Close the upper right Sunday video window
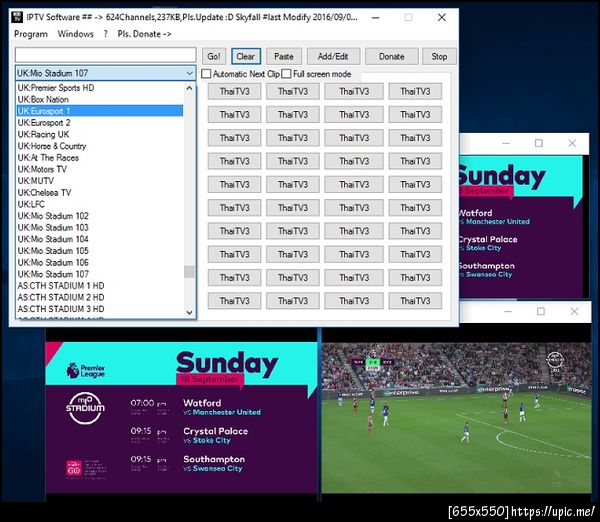Screen dimensions: 600x522 (572, 143)
